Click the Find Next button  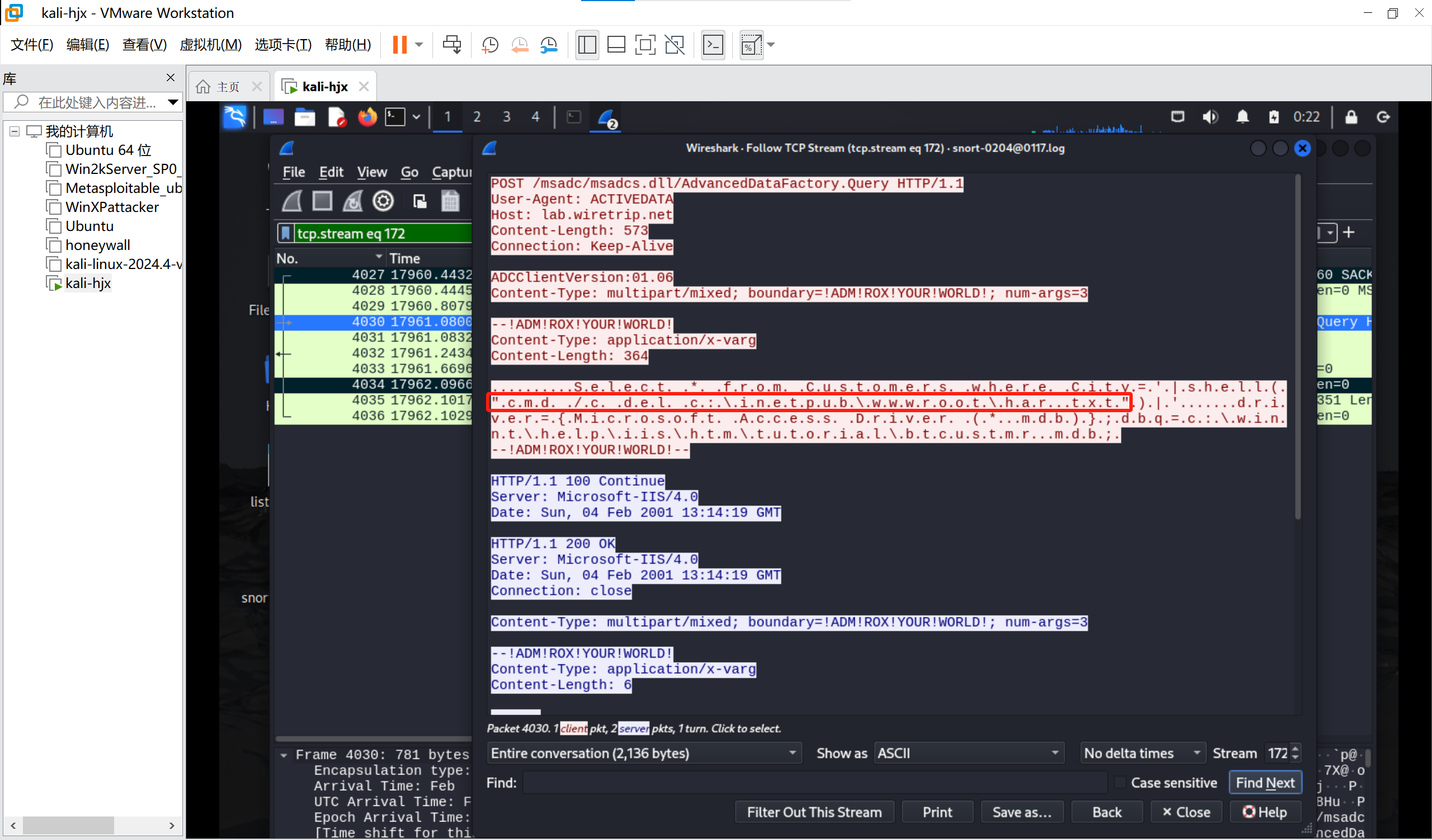[x=1265, y=782]
